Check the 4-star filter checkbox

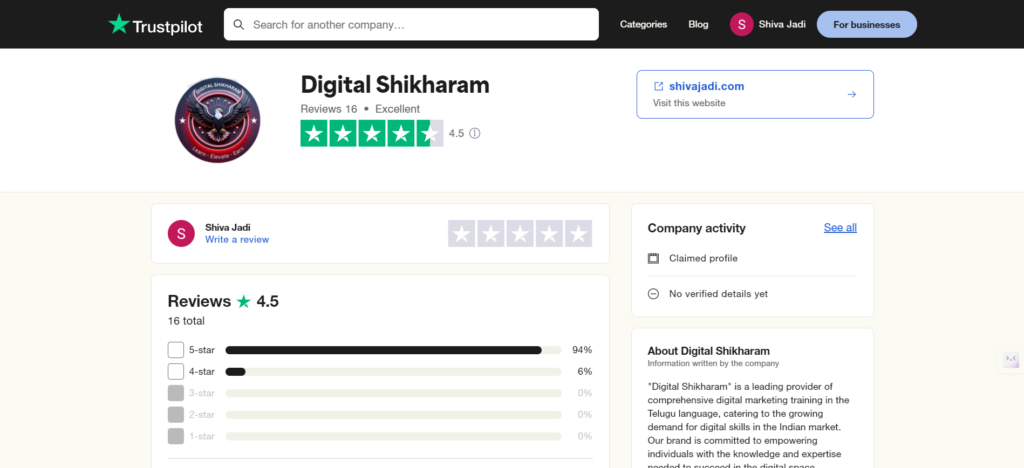[176, 371]
